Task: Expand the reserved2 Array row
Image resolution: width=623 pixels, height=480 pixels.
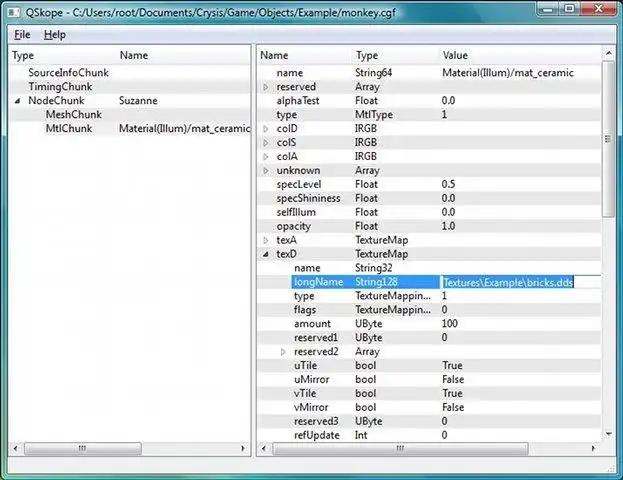Action: point(283,352)
